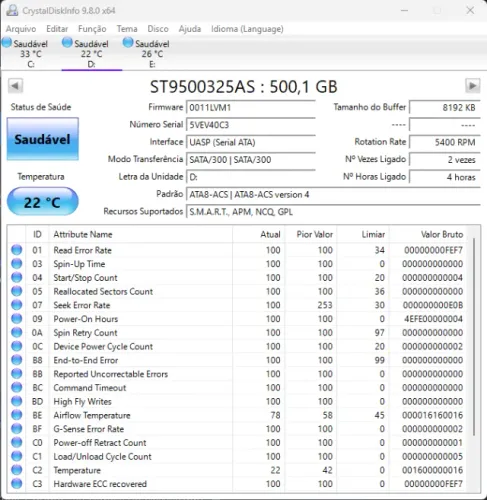
Task: Click the status orb for High Fly Writes
Action: tap(17, 401)
